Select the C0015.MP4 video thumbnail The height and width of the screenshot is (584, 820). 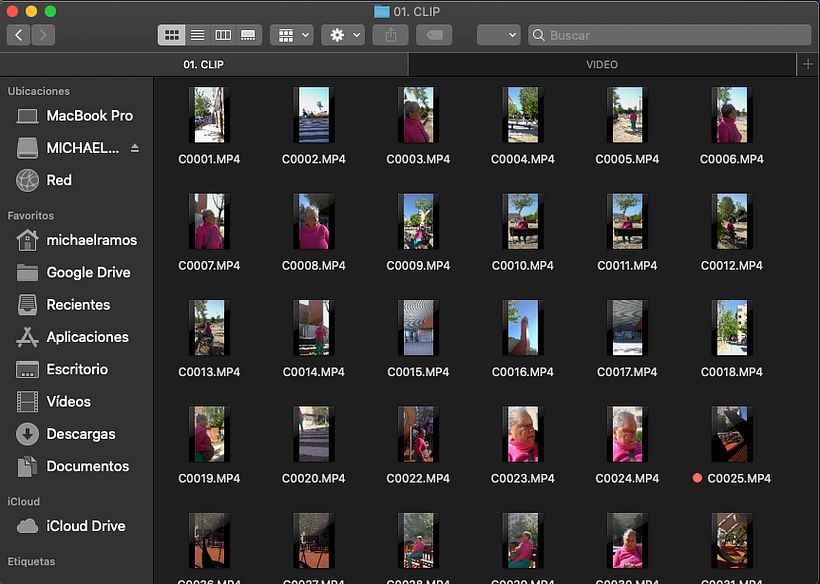pos(418,328)
